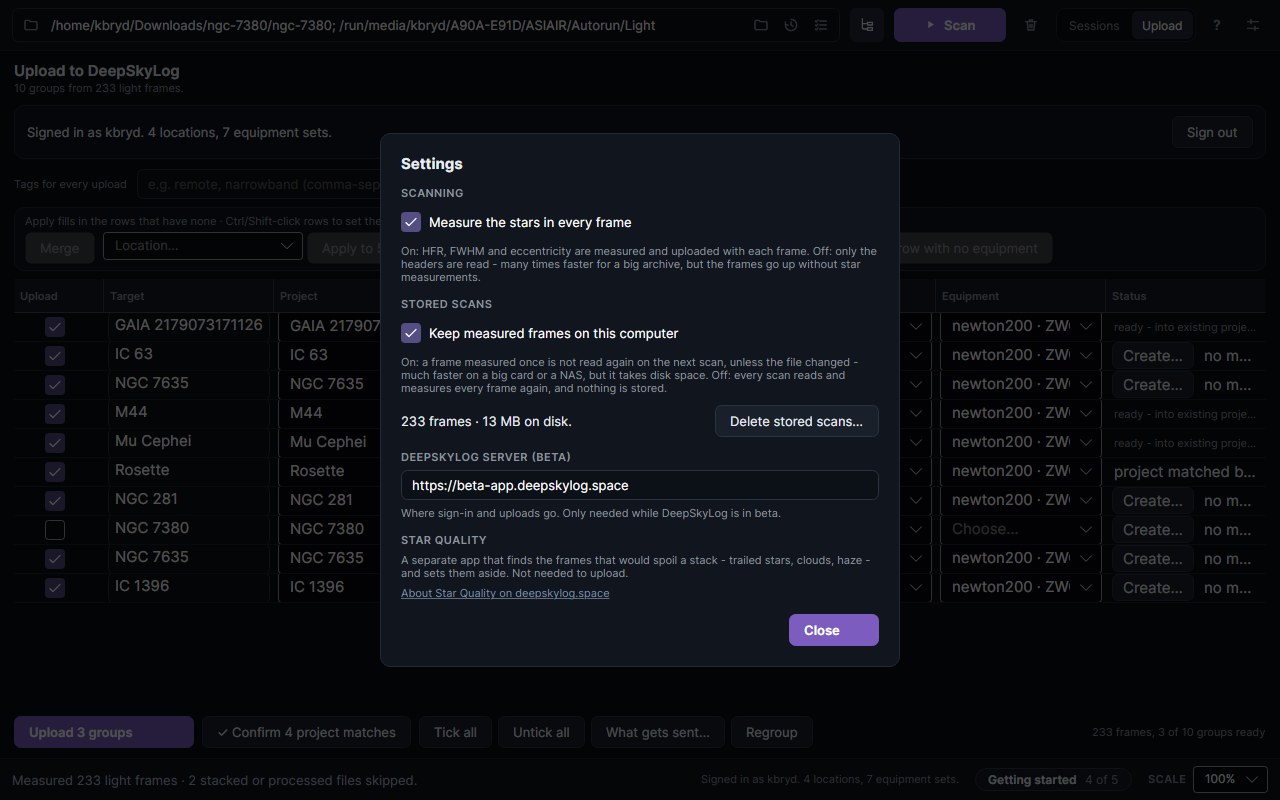The image size is (1280, 800).
Task: Click Confirm 4 project matches
Action: (306, 732)
